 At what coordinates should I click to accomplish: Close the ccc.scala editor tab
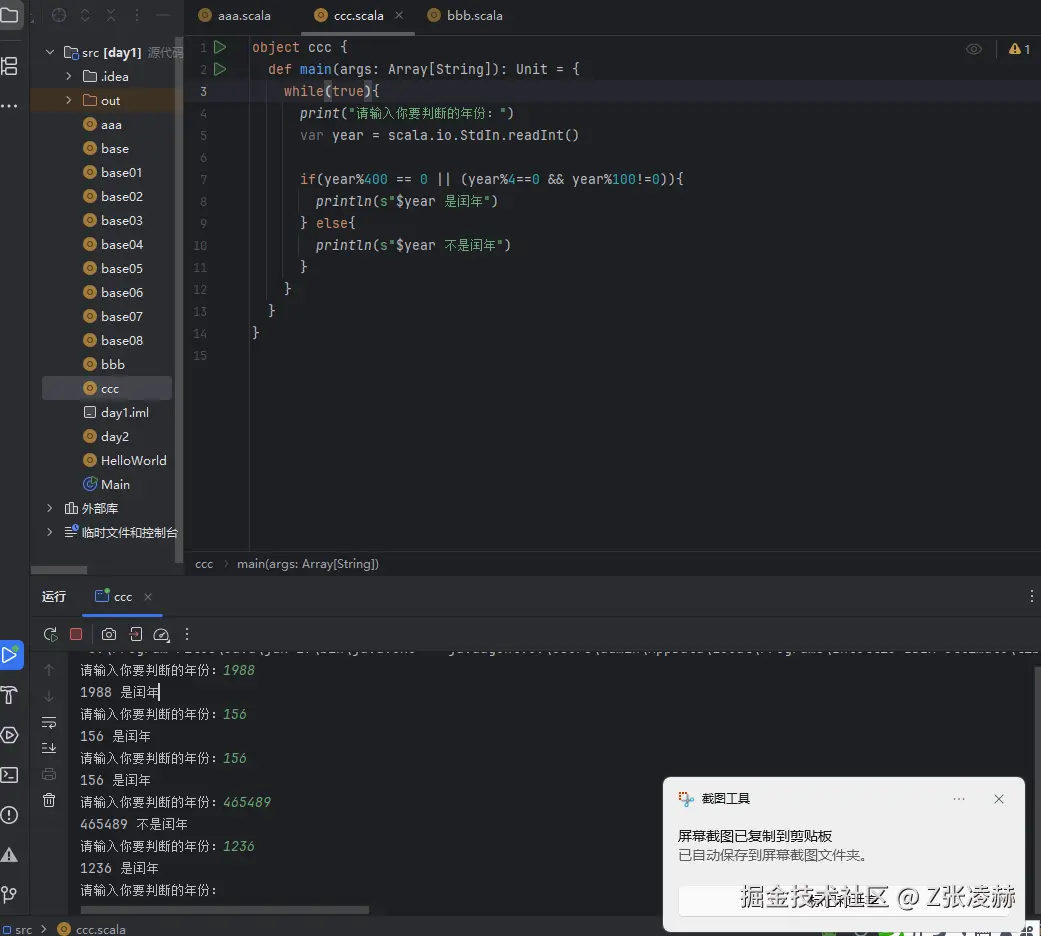pos(399,15)
